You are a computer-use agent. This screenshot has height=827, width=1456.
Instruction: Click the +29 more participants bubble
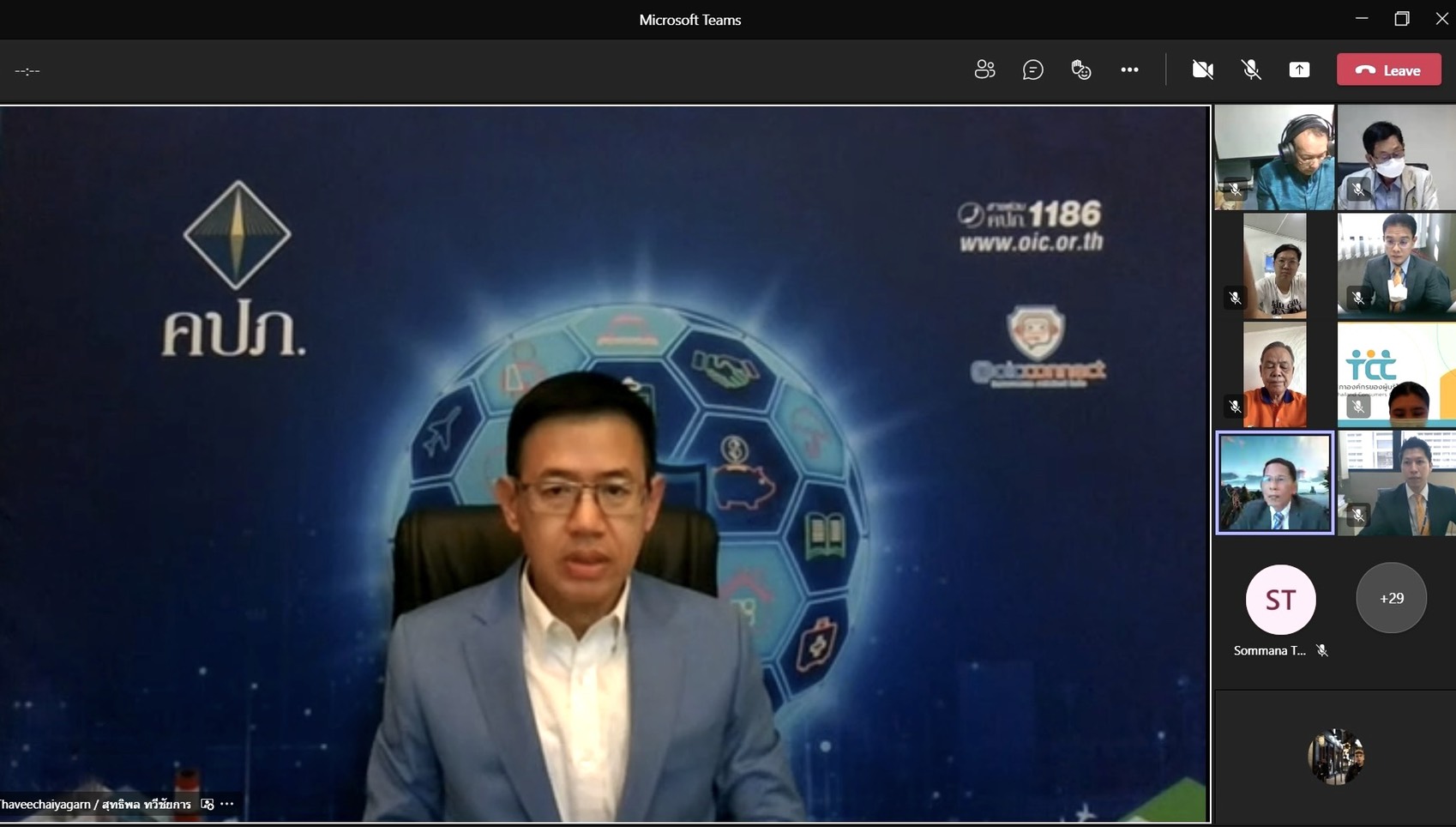coord(1391,598)
